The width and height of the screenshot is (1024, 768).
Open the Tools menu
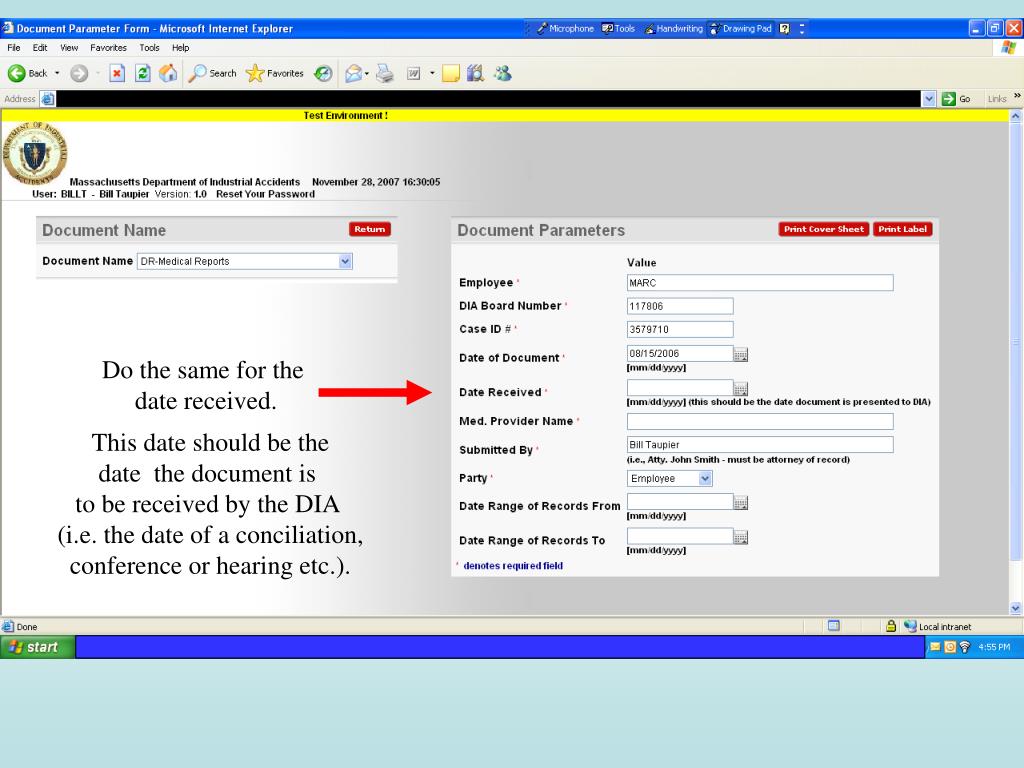tap(149, 48)
